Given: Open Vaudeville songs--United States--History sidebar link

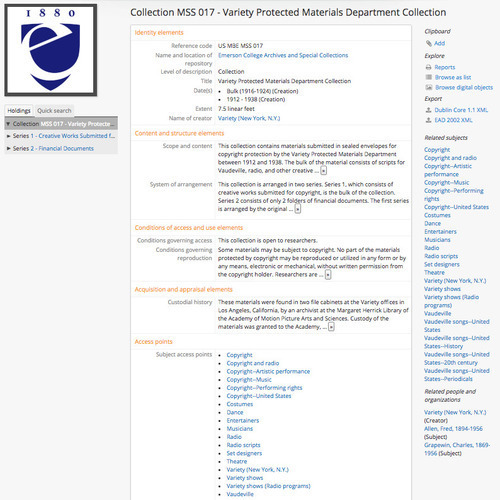Looking at the screenshot, I should click(x=457, y=342).
